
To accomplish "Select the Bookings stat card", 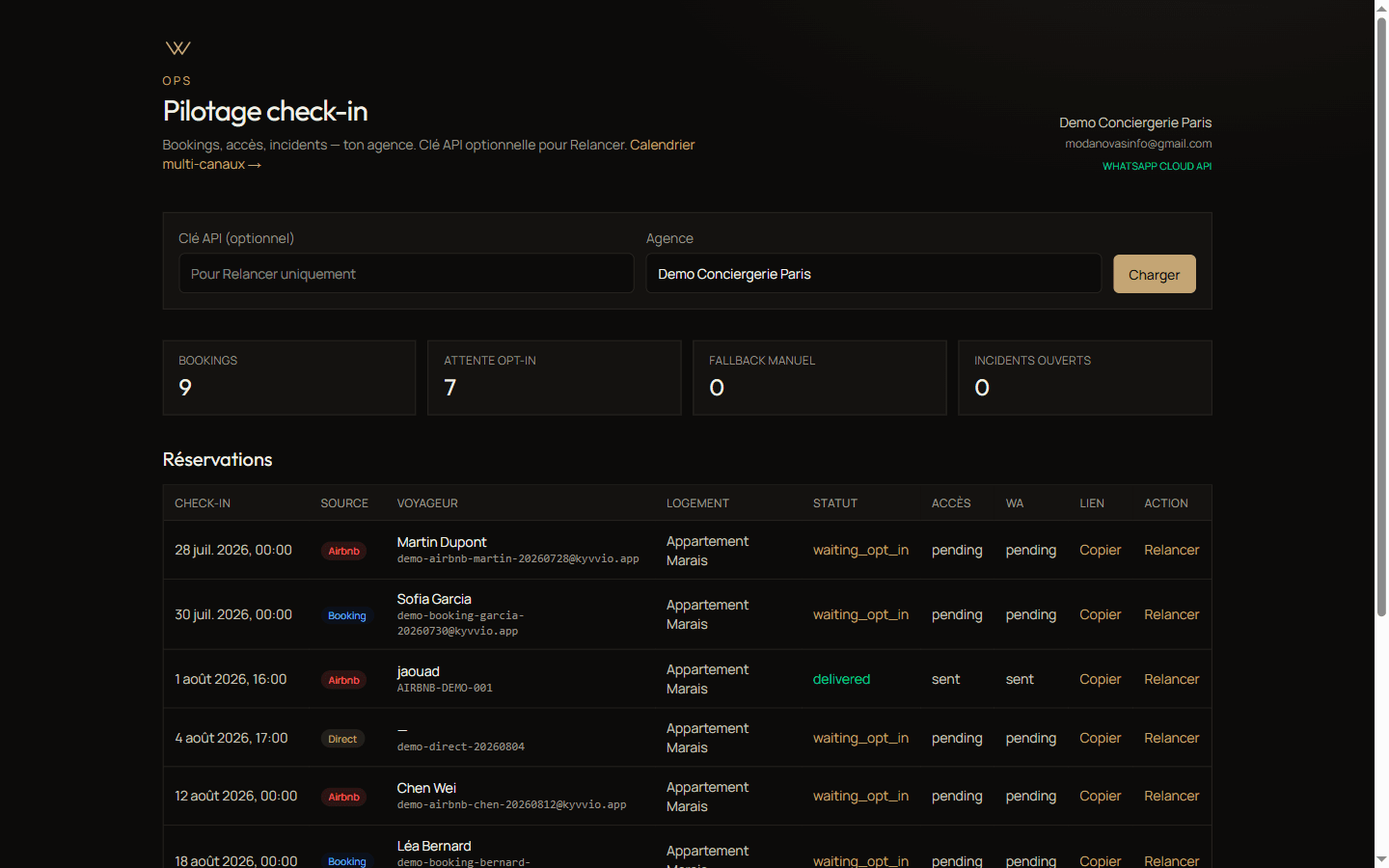I will pos(289,378).
